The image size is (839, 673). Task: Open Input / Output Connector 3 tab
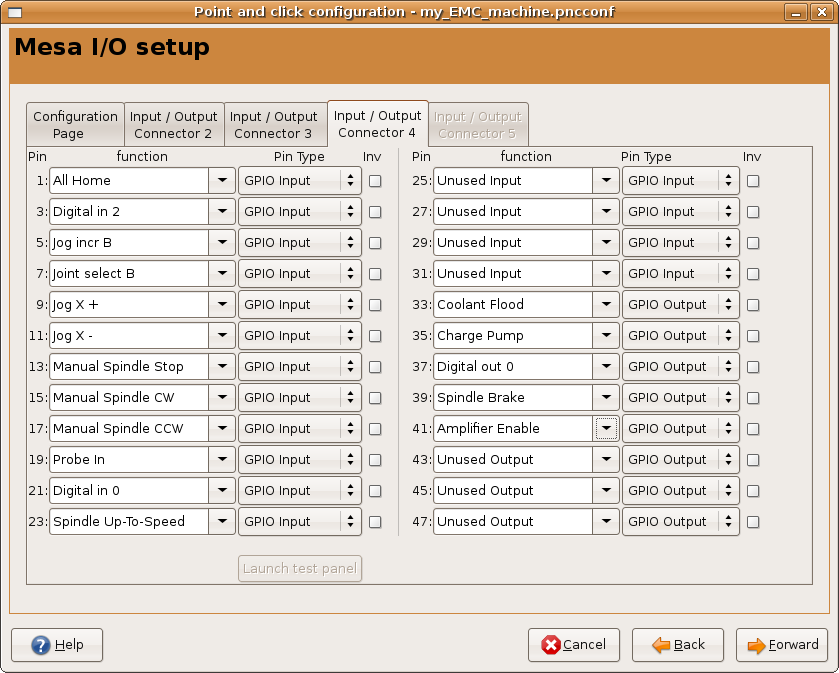click(x=275, y=125)
